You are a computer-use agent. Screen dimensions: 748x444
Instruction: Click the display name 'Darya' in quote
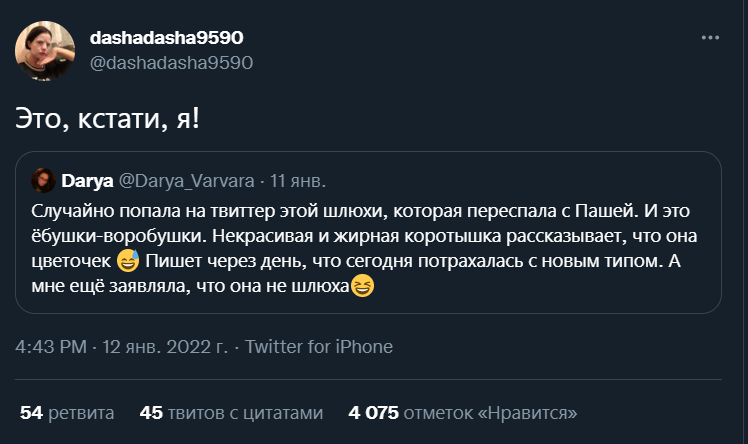pos(87,182)
